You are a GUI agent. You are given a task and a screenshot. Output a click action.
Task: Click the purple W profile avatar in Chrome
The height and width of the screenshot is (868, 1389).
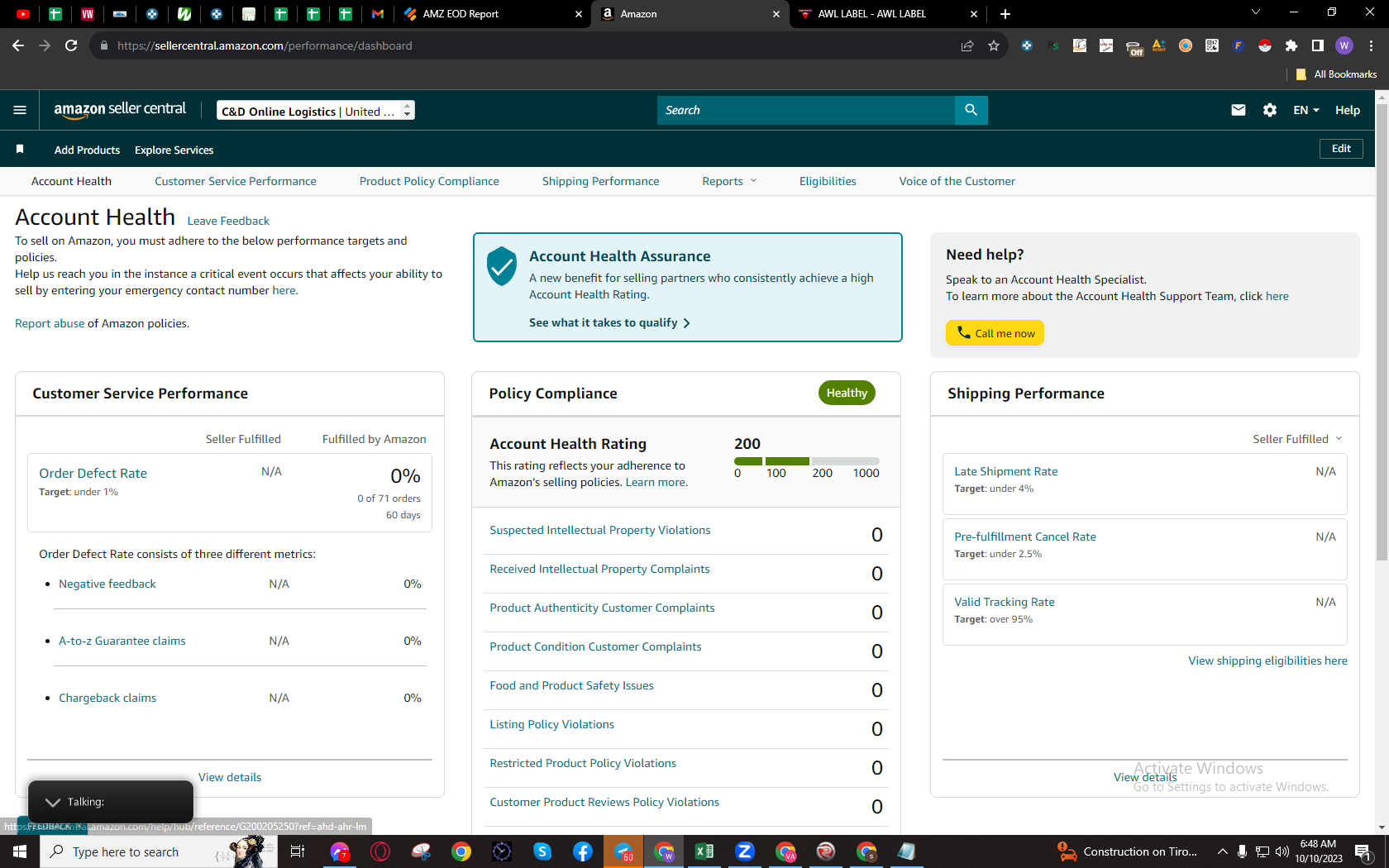[x=1344, y=45]
